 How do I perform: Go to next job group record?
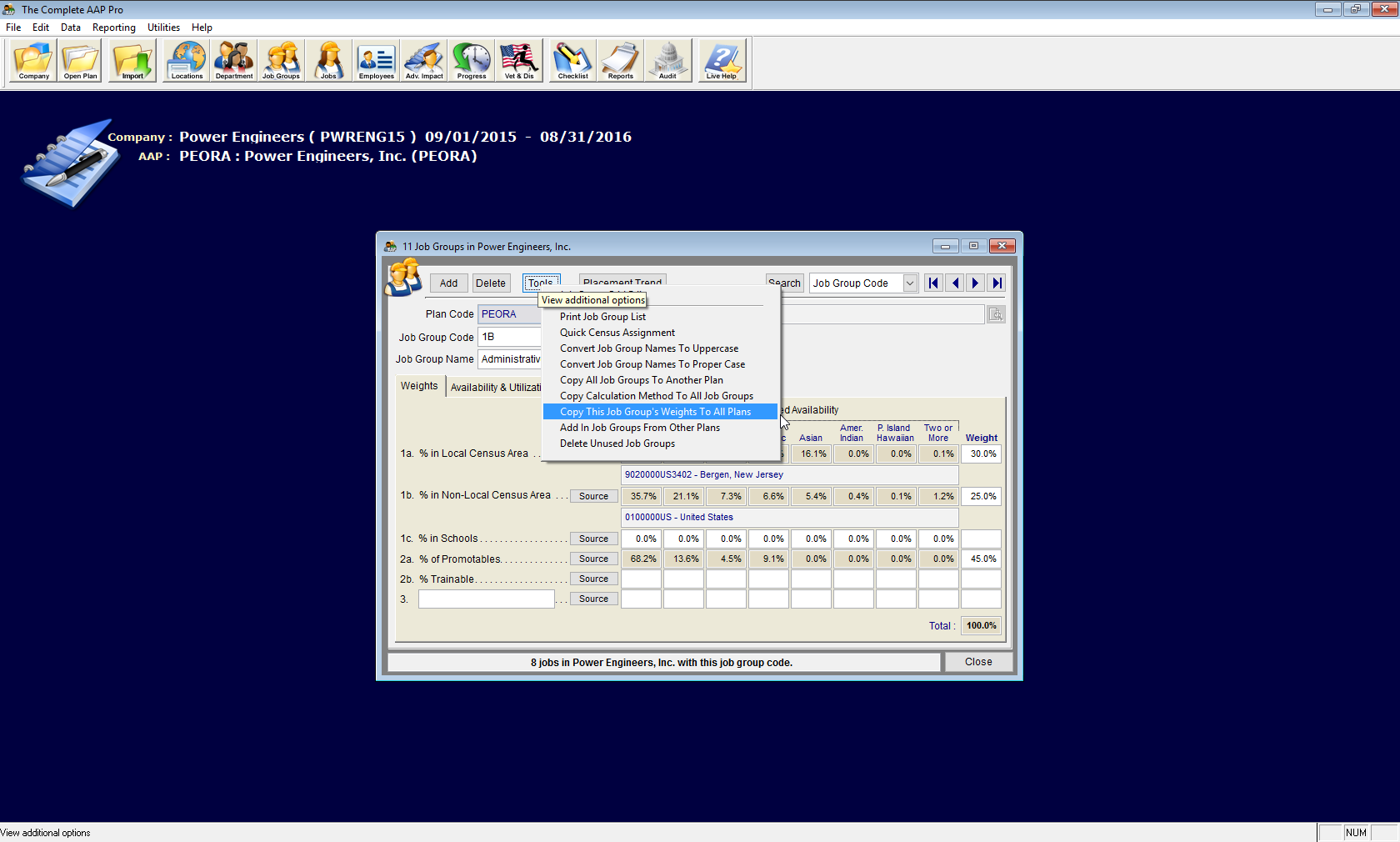click(976, 283)
